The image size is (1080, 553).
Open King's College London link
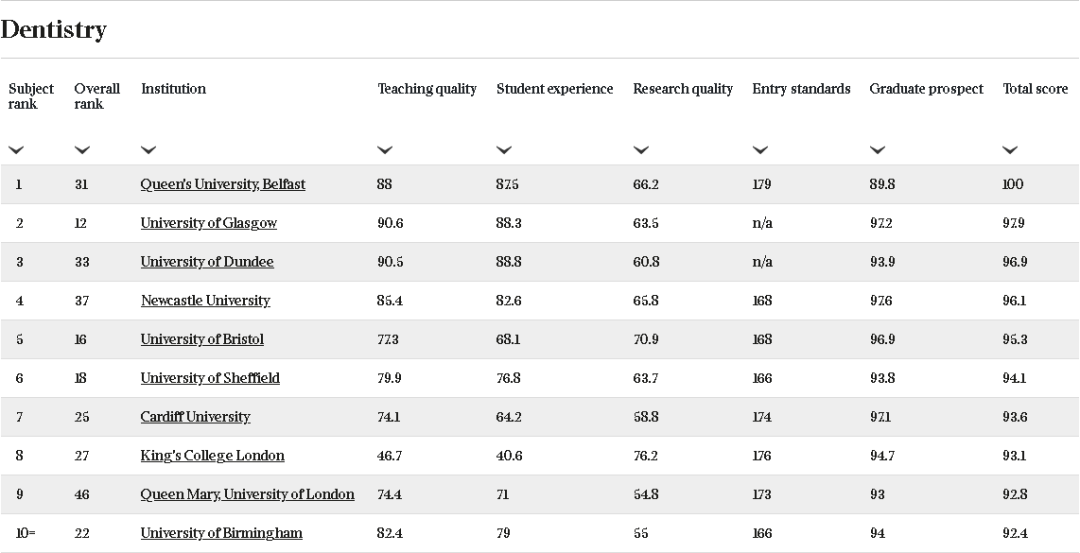[212, 456]
